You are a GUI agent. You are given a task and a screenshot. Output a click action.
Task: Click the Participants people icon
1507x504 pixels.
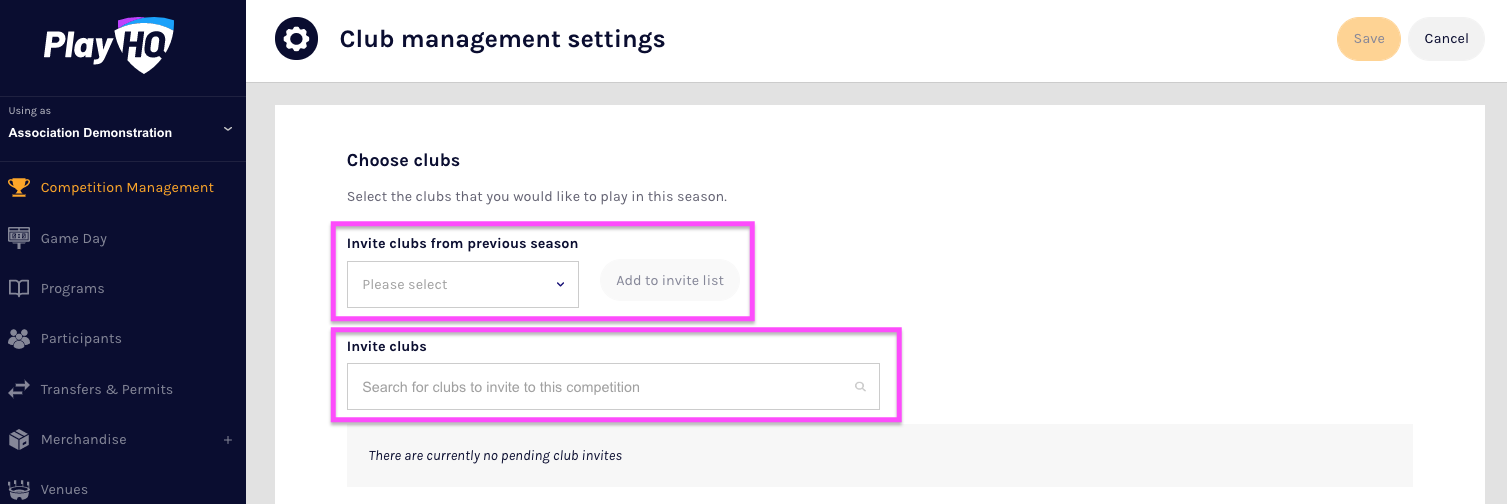pyautogui.click(x=18, y=339)
